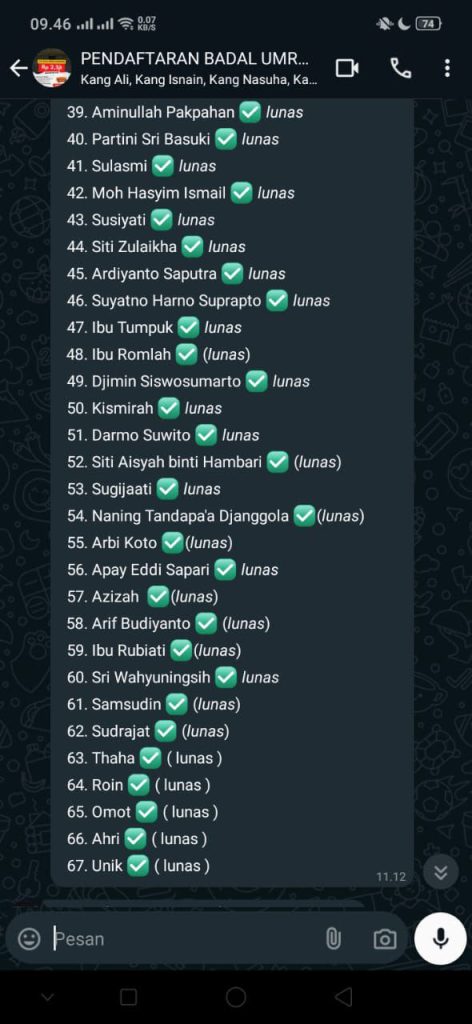Tap the Android home circle button
This screenshot has height=1024, width=472.
(236, 997)
